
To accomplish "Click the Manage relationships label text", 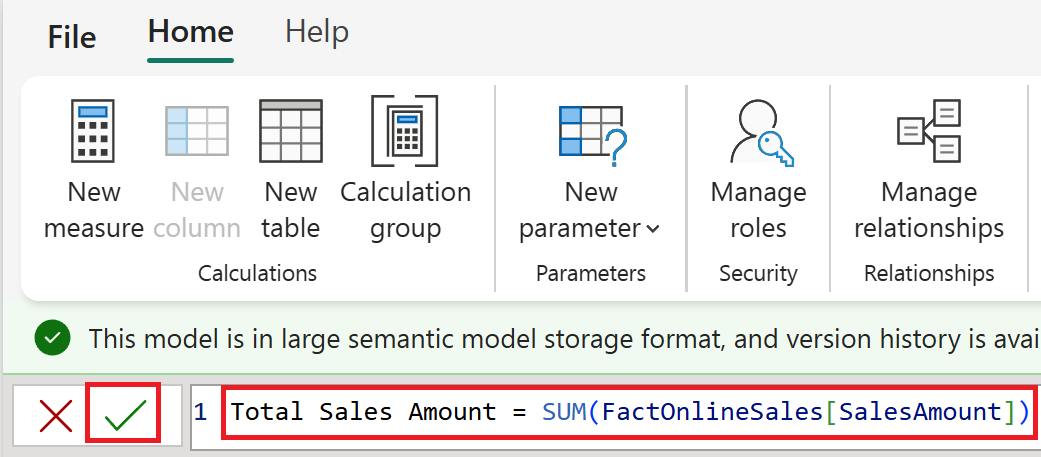I will coord(928,210).
